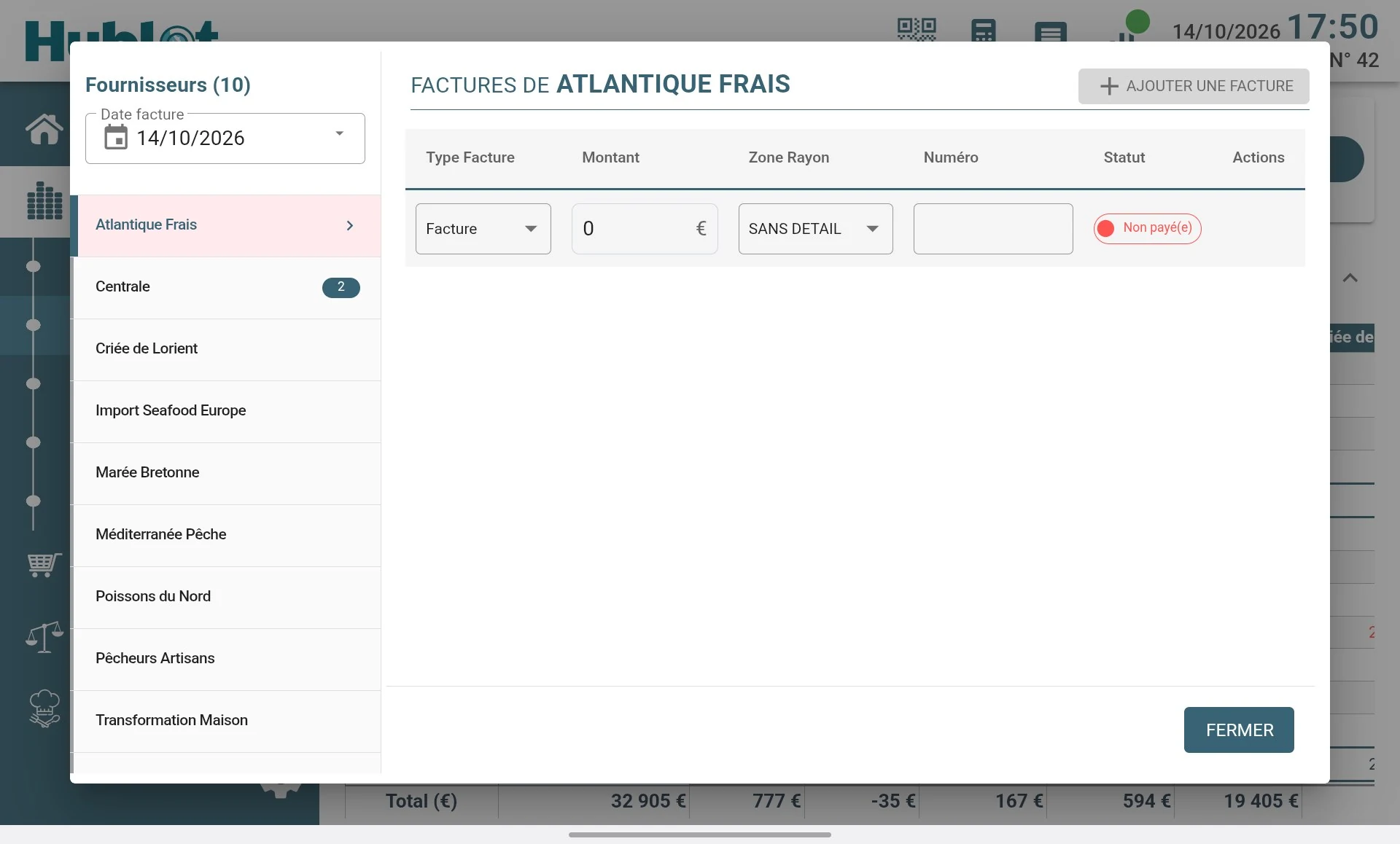1400x844 pixels.
Task: Open the messages icon in header
Action: (x=1051, y=31)
